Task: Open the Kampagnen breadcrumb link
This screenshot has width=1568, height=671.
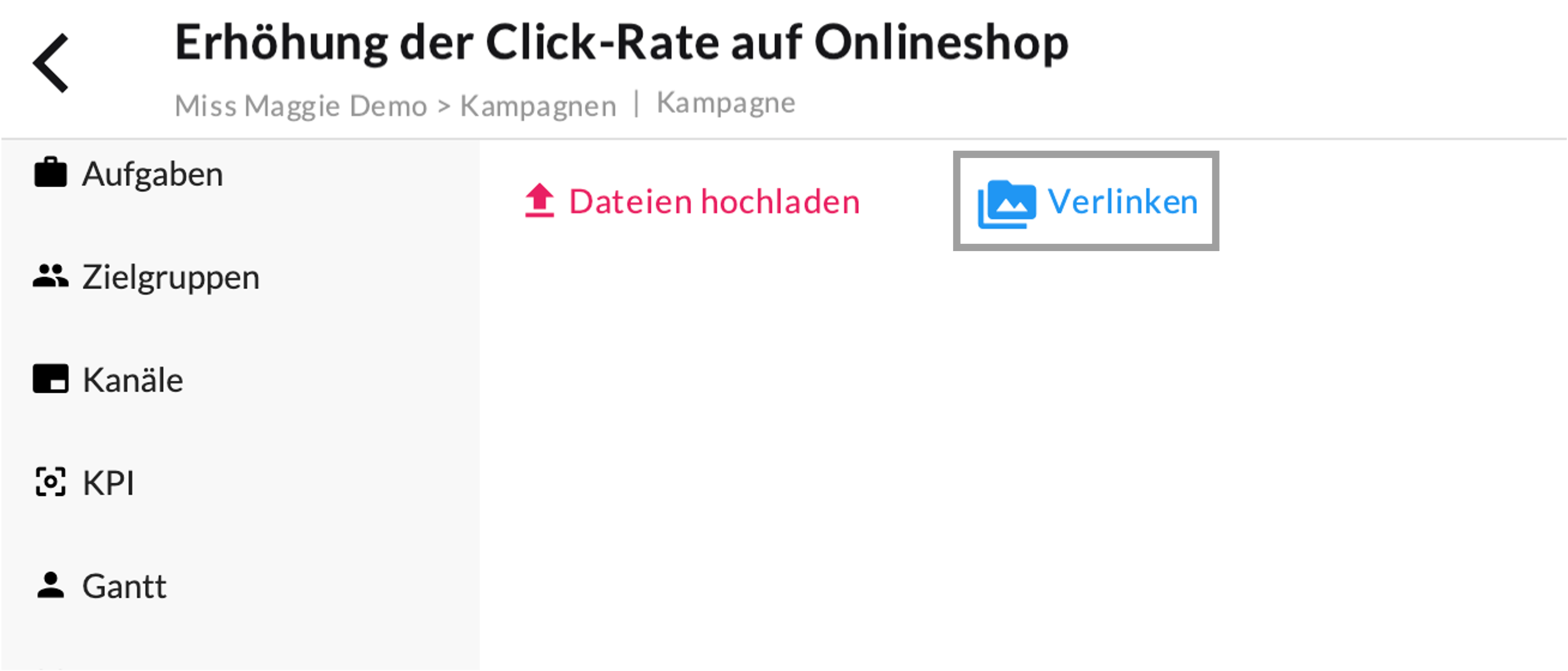Action: (538, 106)
